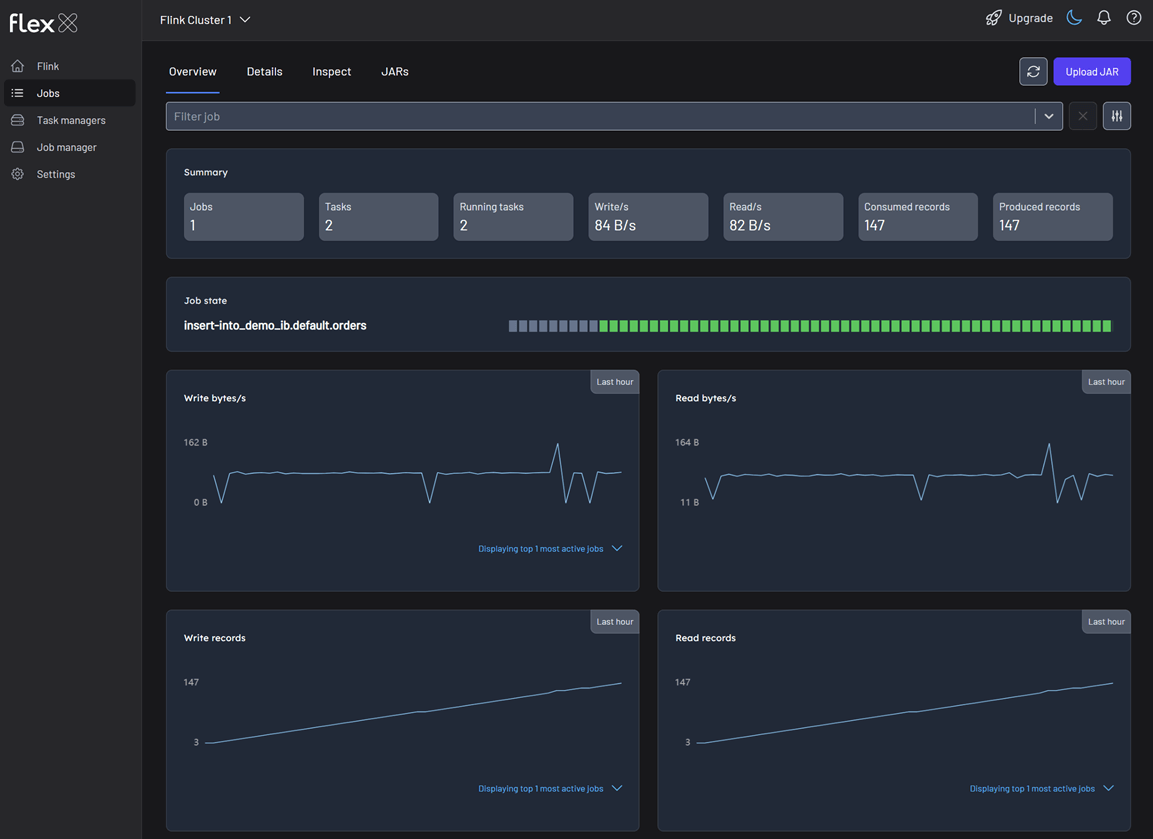Open Task managers in the sidebar

[70, 120]
